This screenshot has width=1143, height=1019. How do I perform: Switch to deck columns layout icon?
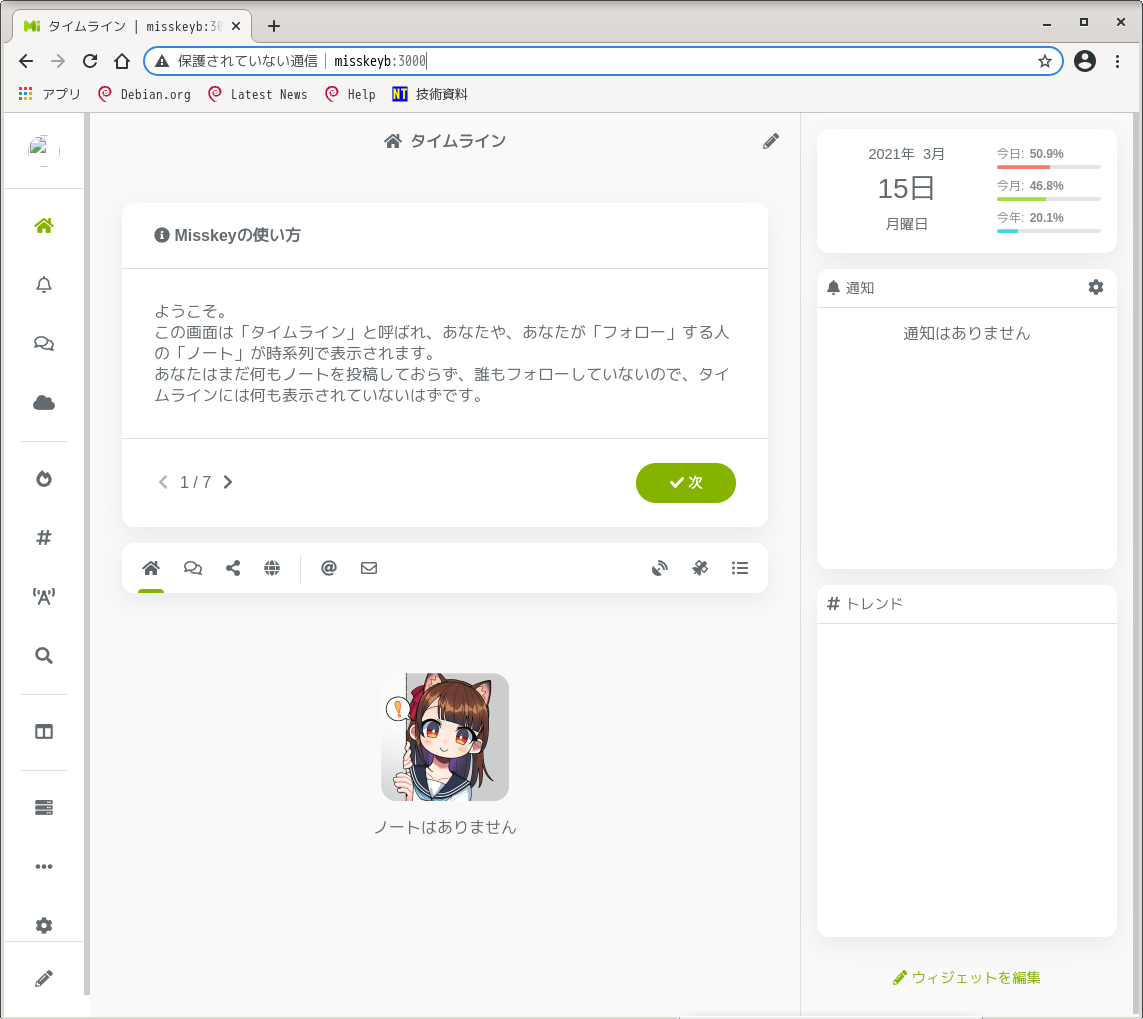click(x=44, y=732)
